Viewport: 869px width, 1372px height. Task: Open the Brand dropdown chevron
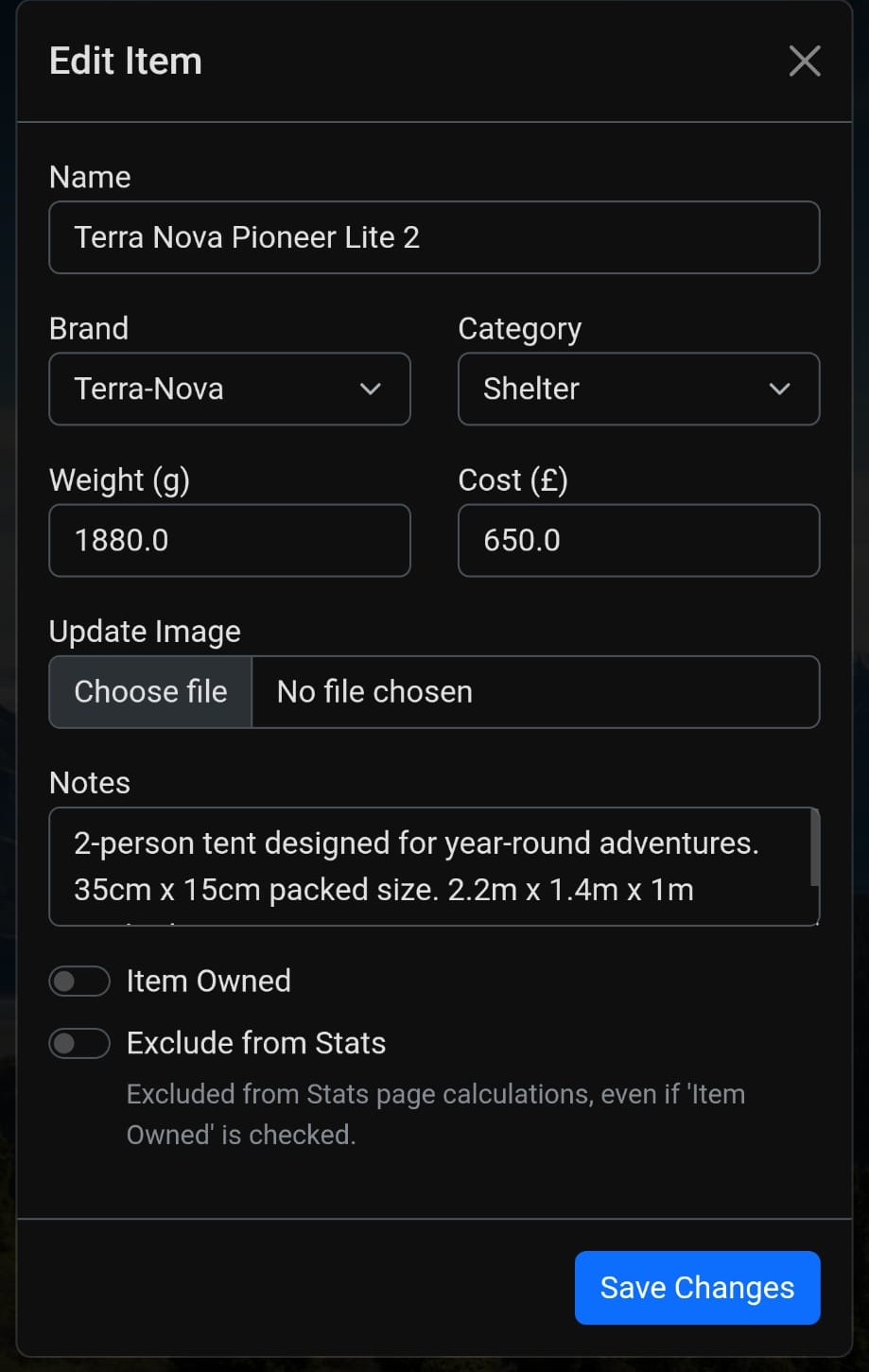(x=371, y=389)
